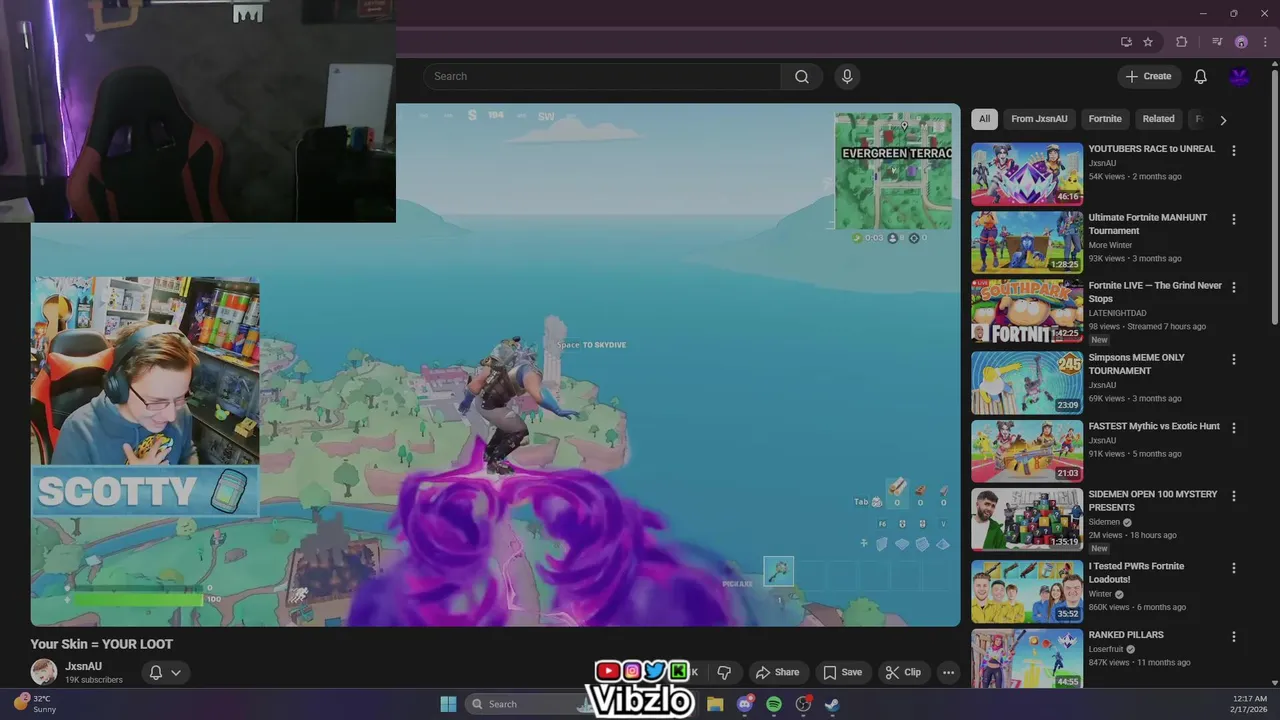Show more filter chips with right arrow

pos(1223,120)
